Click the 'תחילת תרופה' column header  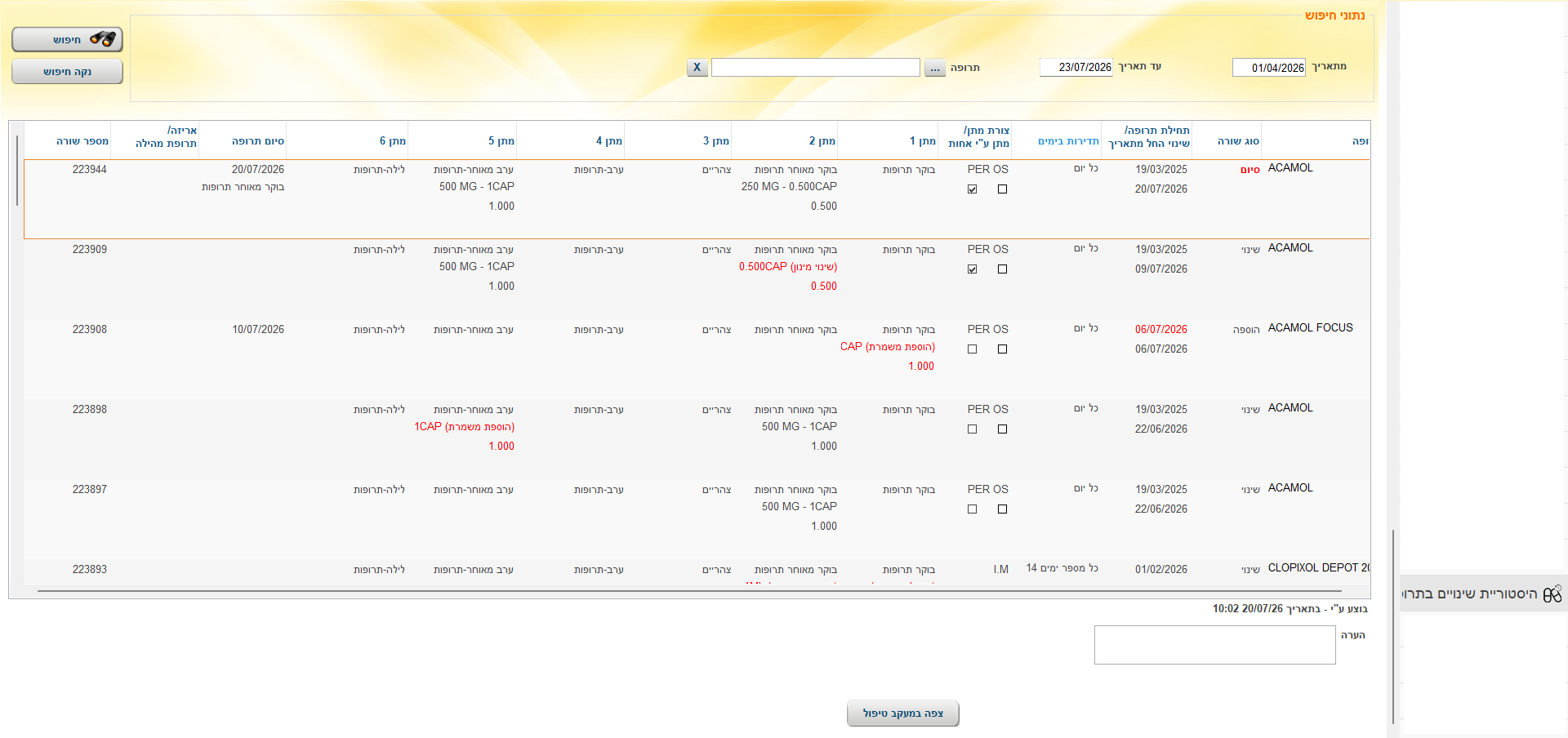1149,136
